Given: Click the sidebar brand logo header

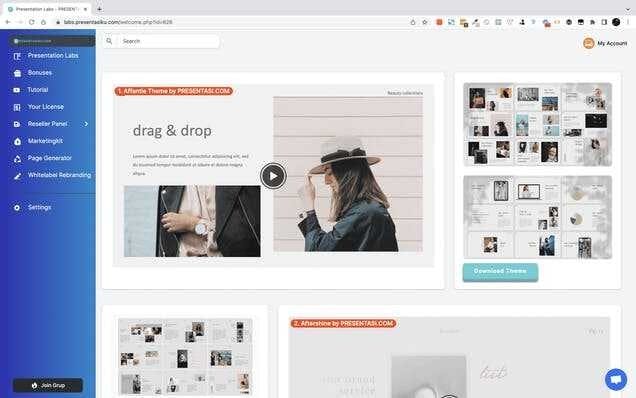Looking at the screenshot, I should click(52, 41).
